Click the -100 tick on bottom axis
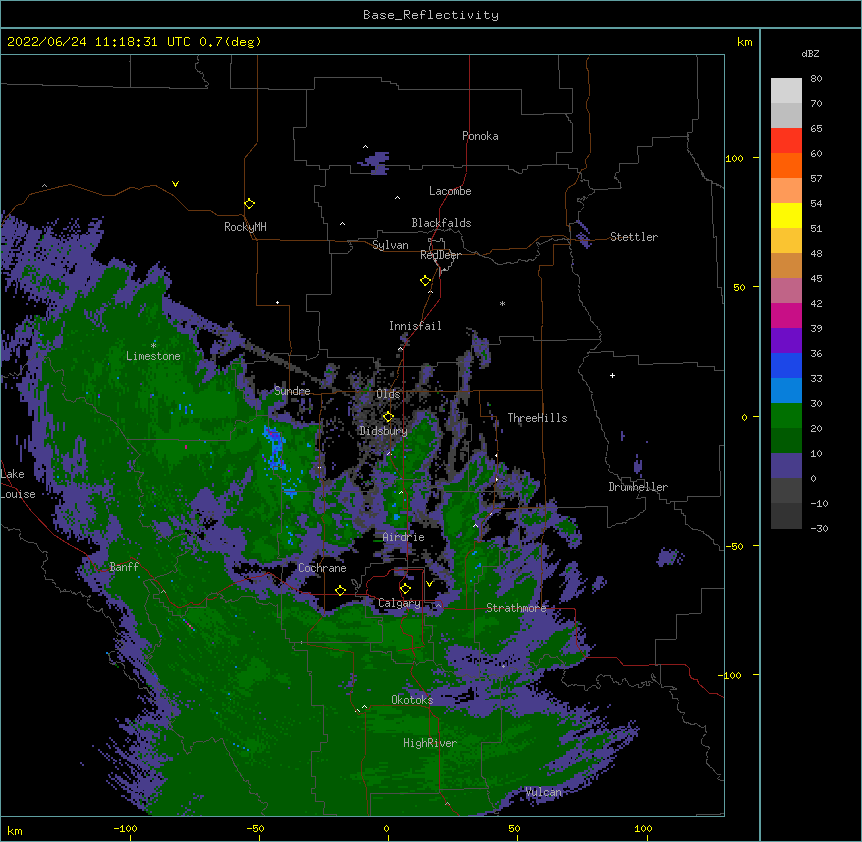Viewport: 862px width, 842px height. click(125, 828)
